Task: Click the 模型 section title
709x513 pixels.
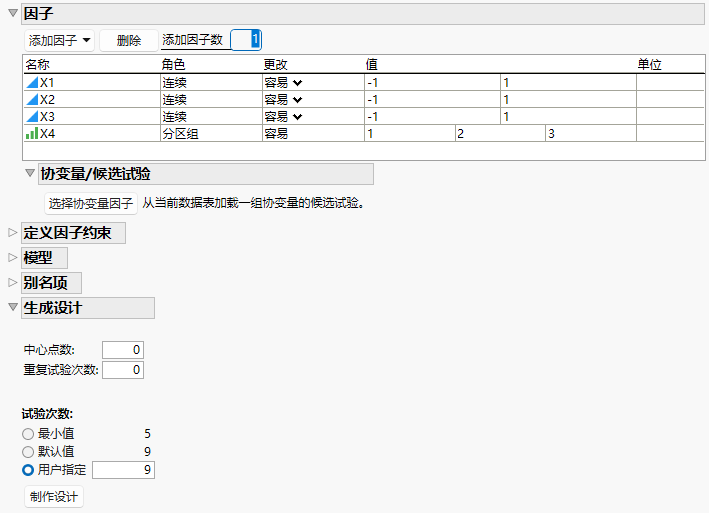Action: (x=38, y=258)
